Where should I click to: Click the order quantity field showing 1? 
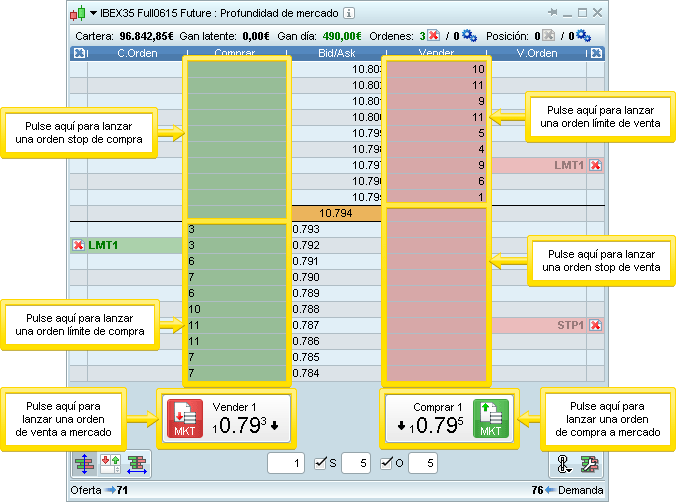(x=286, y=463)
